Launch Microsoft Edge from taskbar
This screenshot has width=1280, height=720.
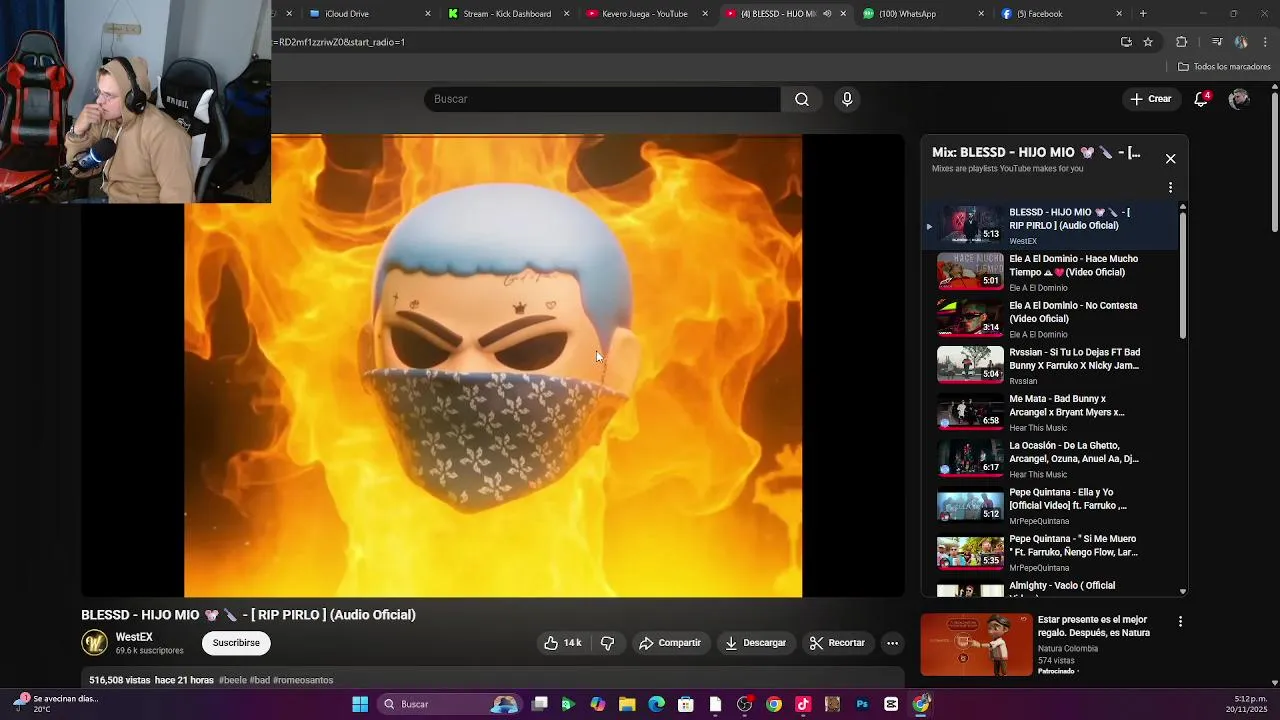[x=656, y=704]
